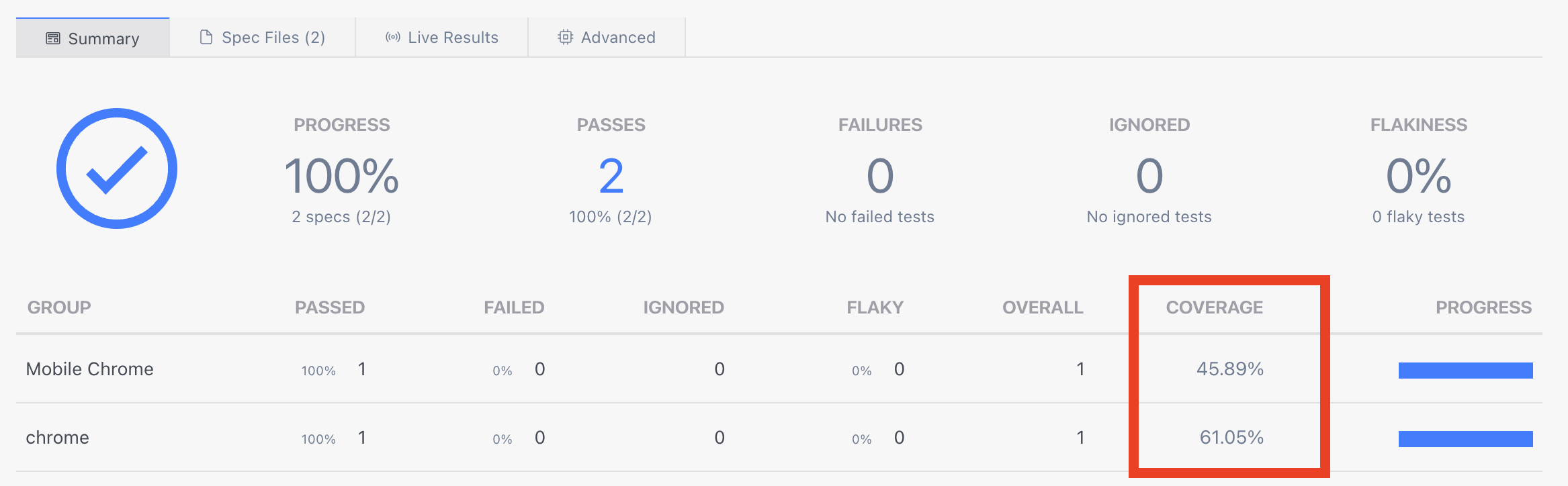
Task: Click the chrome group name
Action: tap(58, 438)
